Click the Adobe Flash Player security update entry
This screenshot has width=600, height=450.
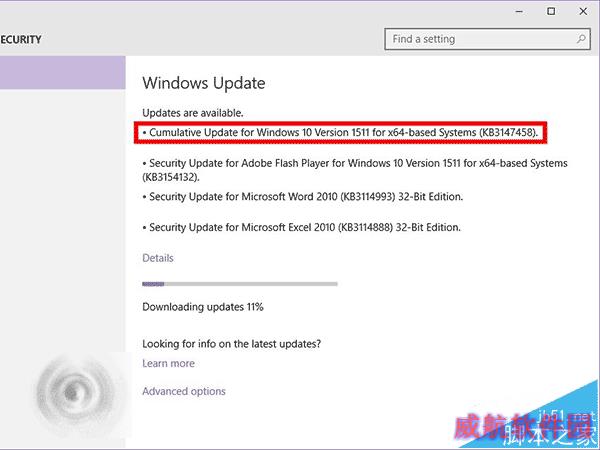click(355, 170)
